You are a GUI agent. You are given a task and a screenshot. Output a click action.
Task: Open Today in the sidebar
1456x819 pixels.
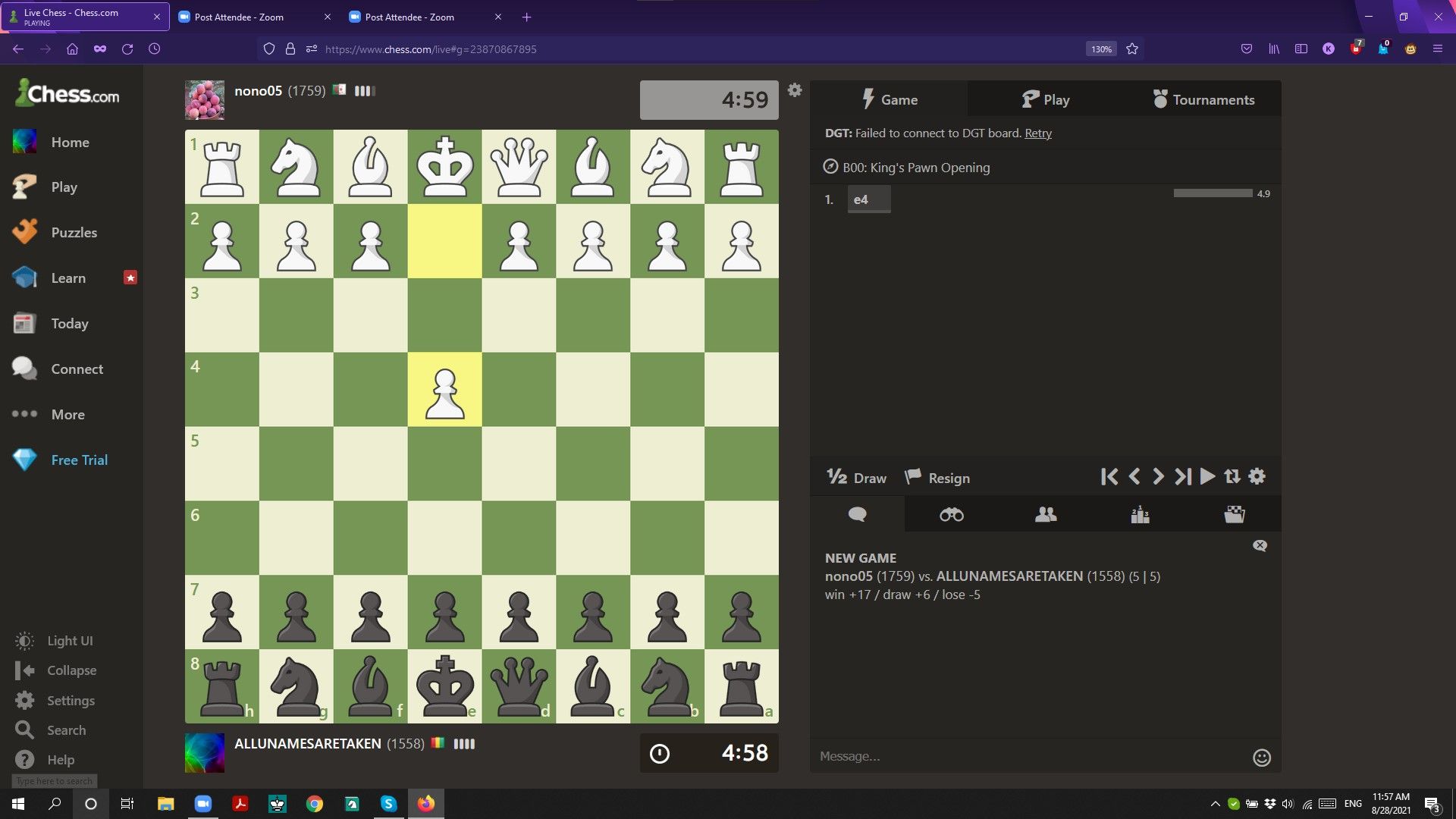pos(71,324)
